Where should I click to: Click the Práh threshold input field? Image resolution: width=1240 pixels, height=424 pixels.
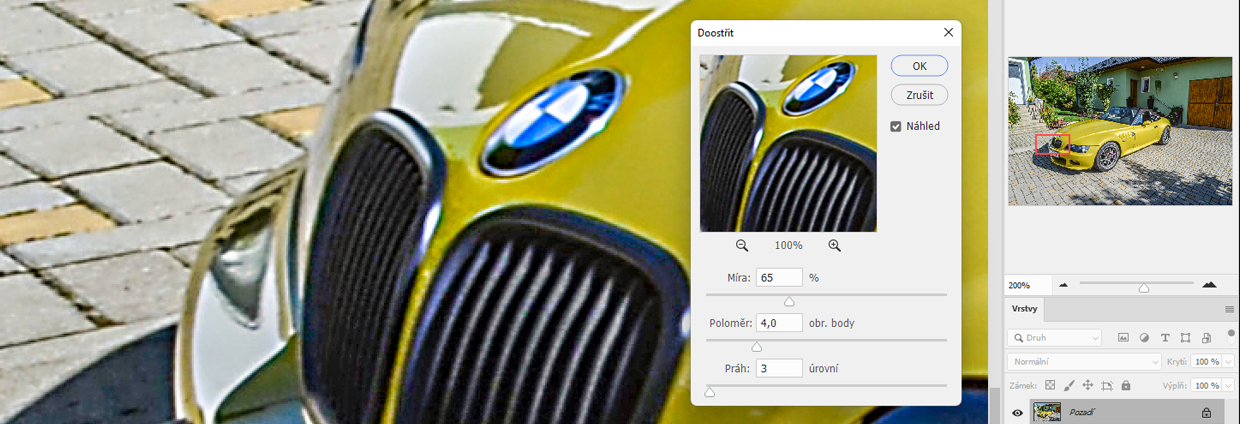(x=779, y=369)
